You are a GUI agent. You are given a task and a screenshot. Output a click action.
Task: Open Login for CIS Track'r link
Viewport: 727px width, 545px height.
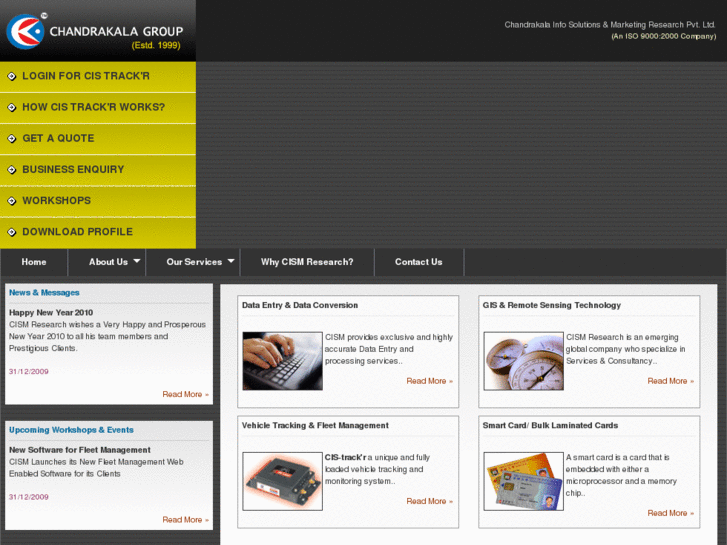point(86,76)
